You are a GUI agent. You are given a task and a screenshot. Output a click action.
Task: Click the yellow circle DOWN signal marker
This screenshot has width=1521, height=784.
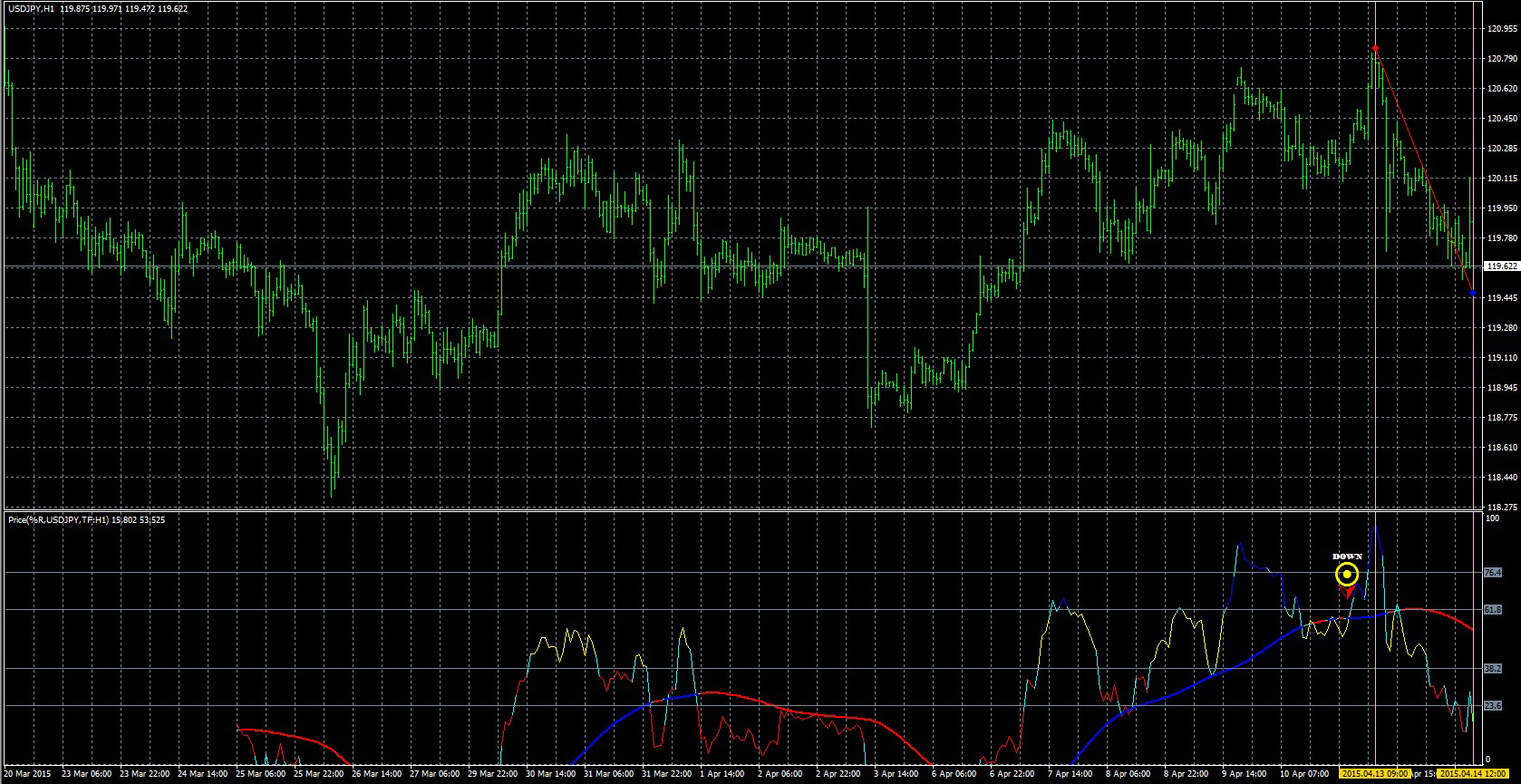tap(1347, 575)
